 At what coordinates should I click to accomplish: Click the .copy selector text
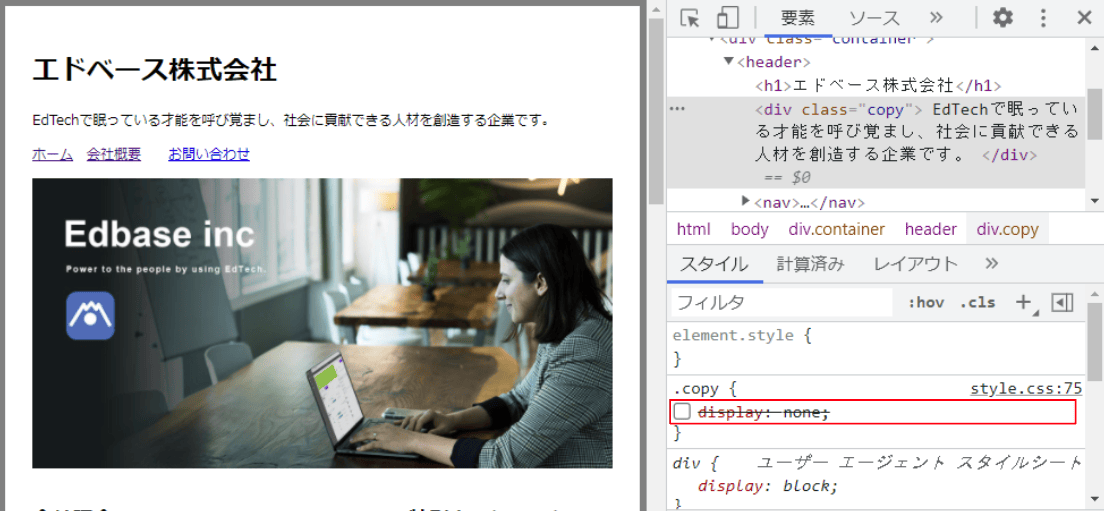click(x=696, y=389)
